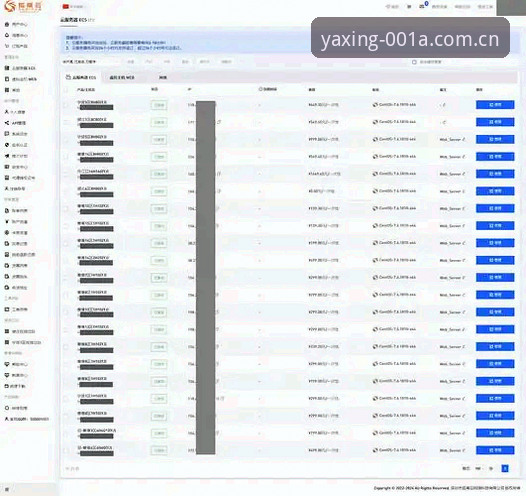Click the site logo in the header
Image resolution: width=526 pixels, height=496 pixels.
(x=23, y=6)
